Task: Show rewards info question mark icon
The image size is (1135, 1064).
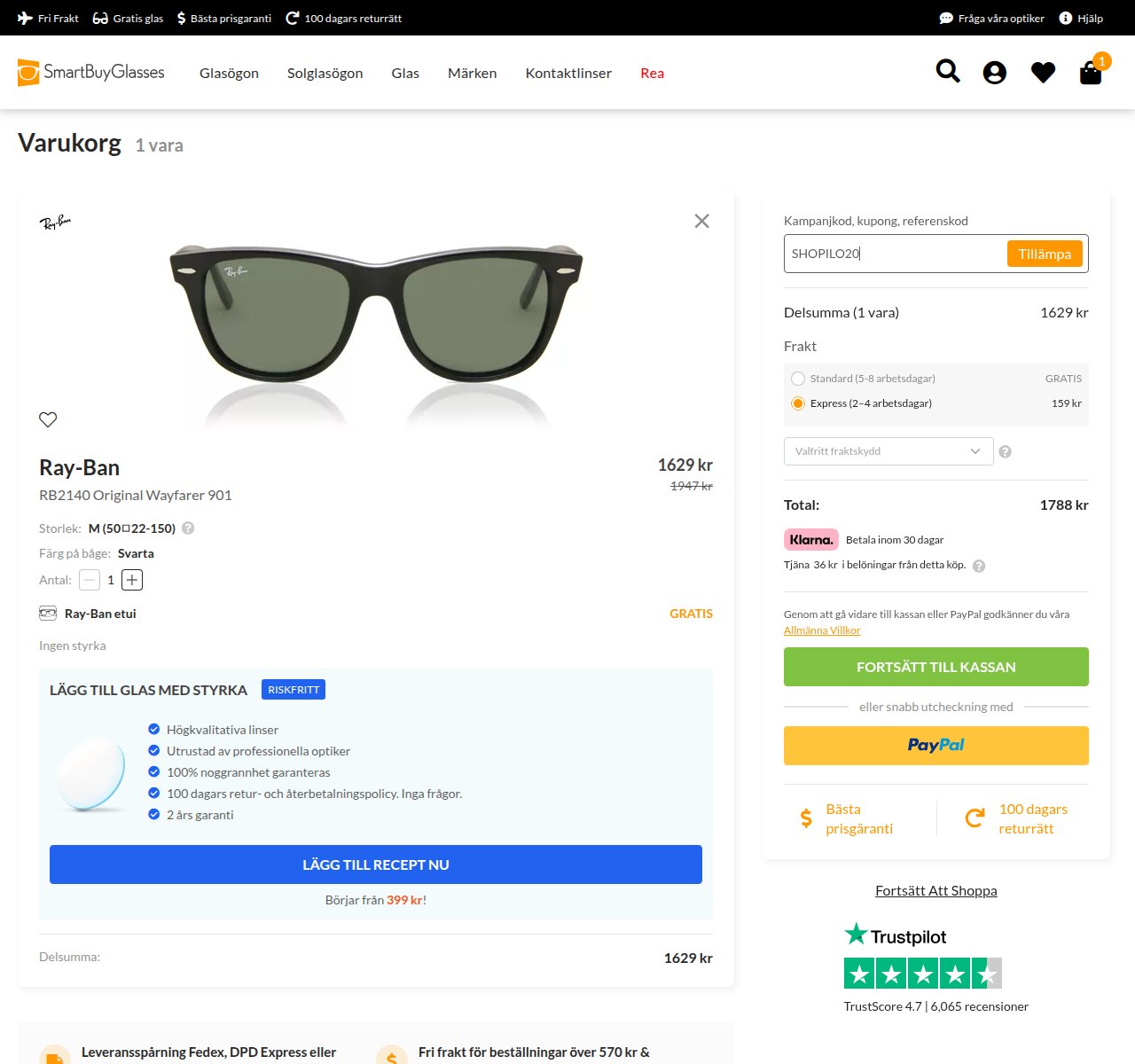Action: (x=979, y=566)
